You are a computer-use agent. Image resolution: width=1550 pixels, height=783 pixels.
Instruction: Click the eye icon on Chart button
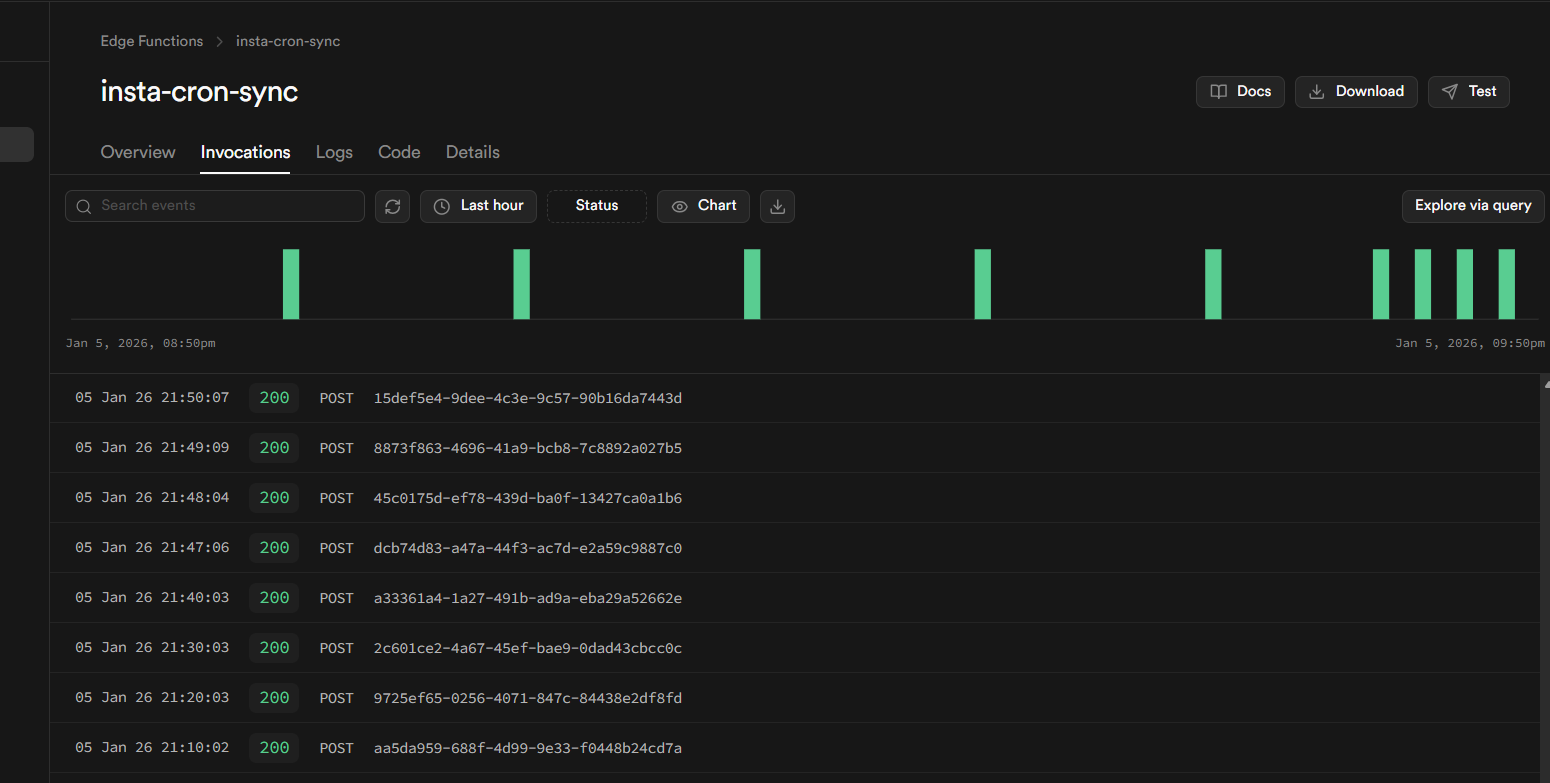pyautogui.click(x=682, y=206)
